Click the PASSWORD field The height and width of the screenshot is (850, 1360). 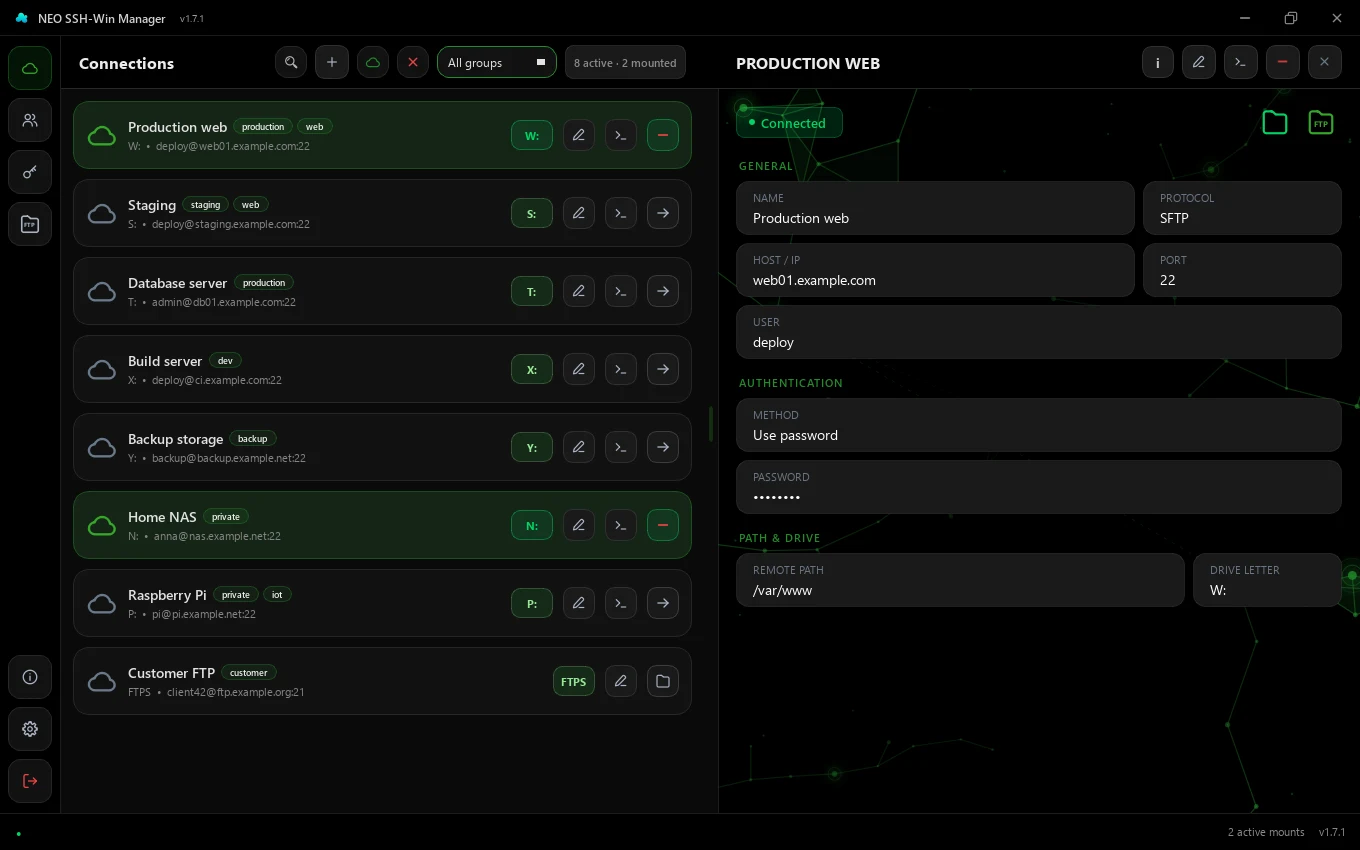click(x=1039, y=487)
